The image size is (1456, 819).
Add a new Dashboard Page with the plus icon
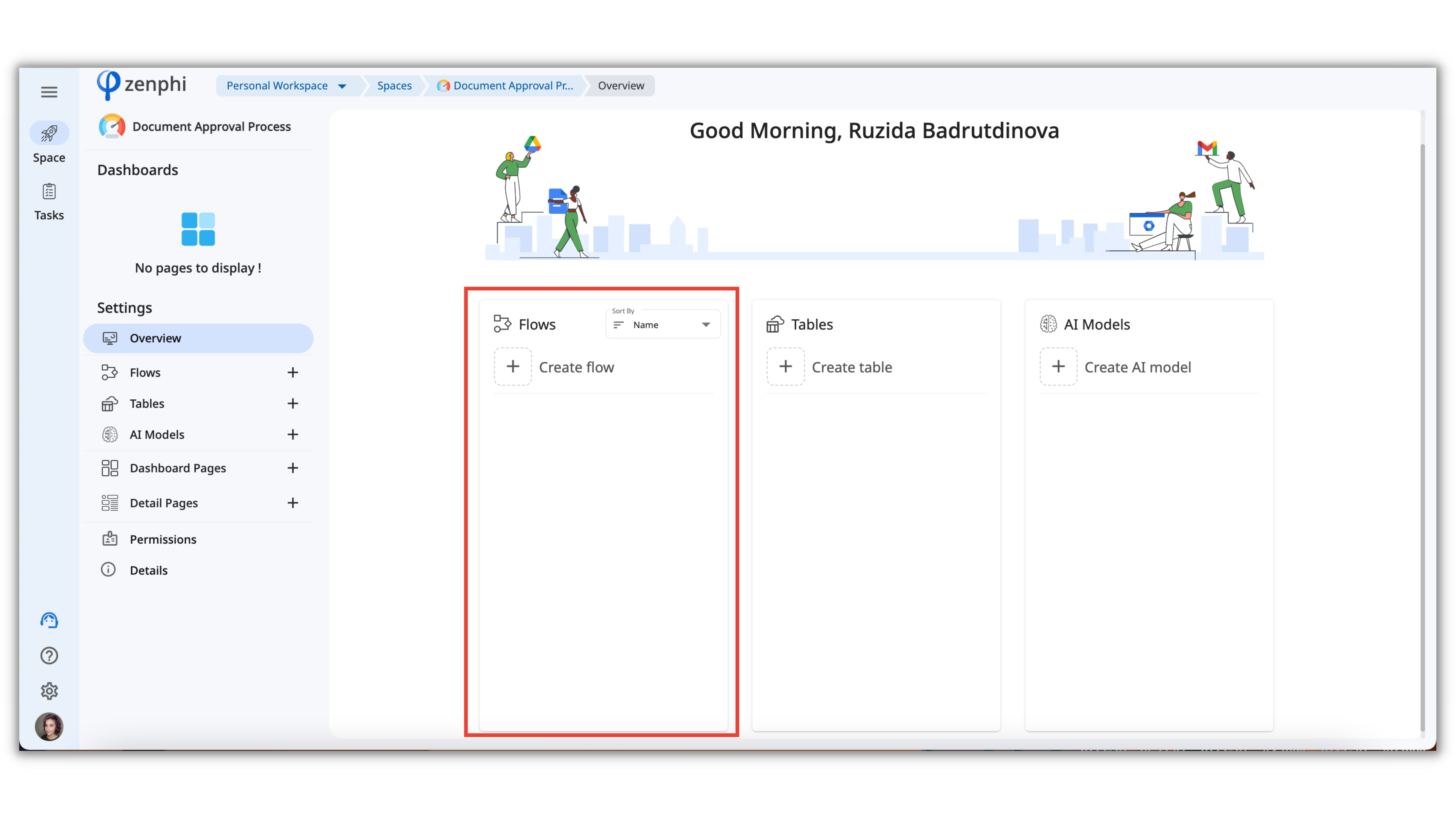point(292,468)
